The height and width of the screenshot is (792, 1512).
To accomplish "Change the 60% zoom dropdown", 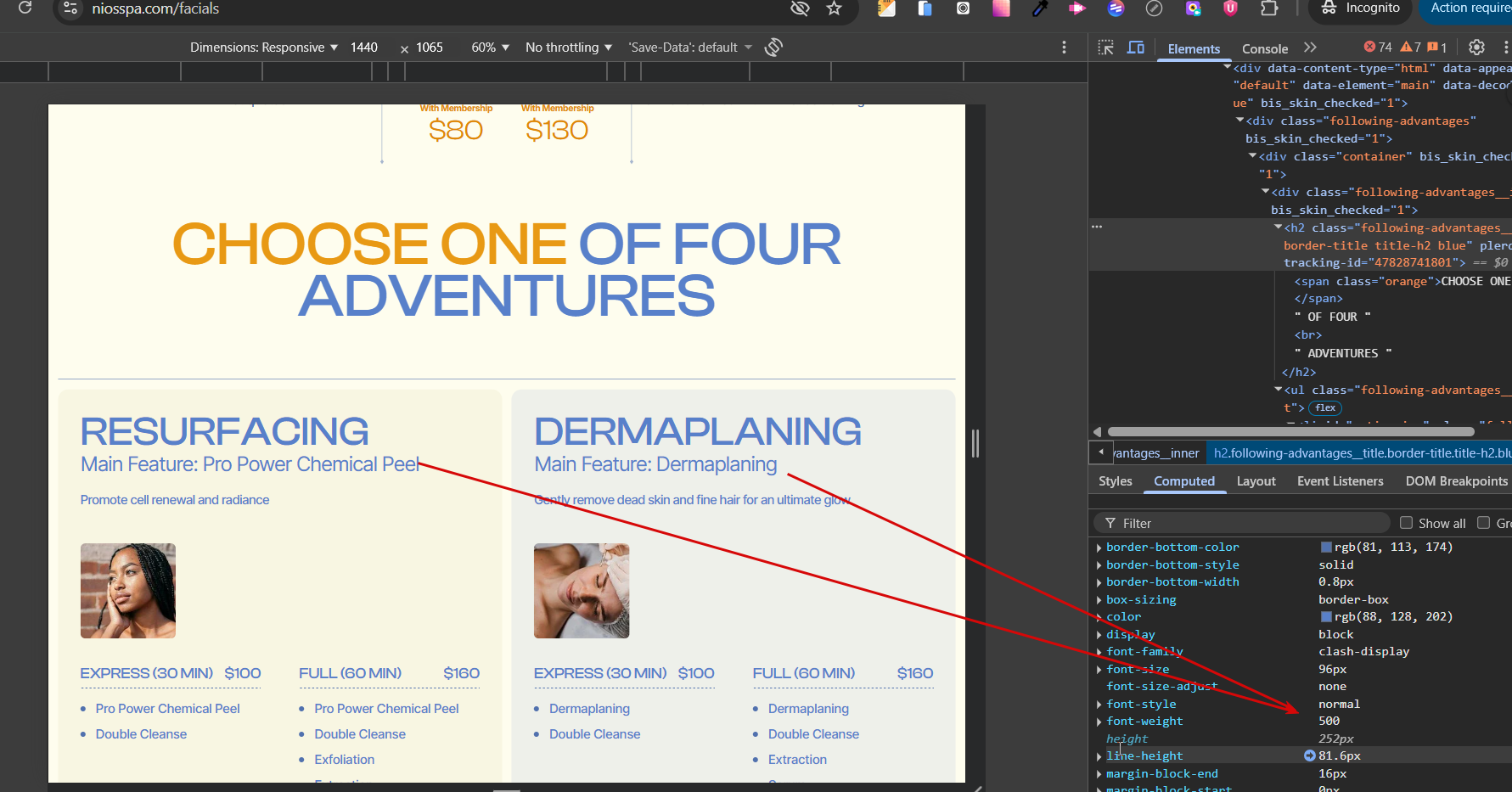I will tap(490, 48).
